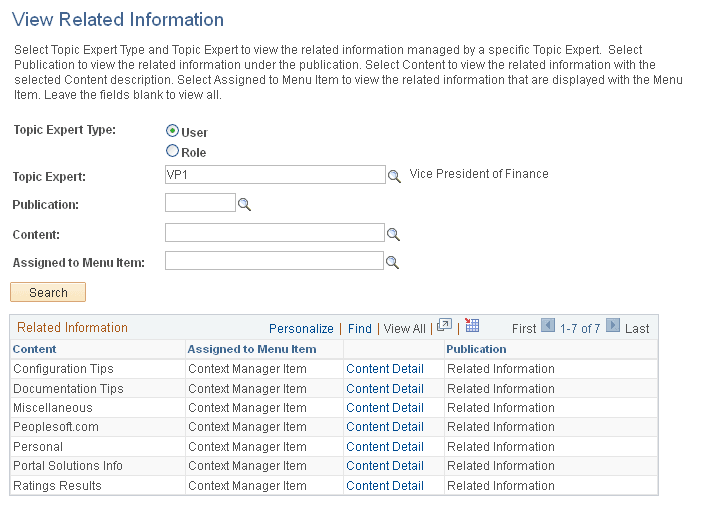Click the grid Zoom popup icon
The height and width of the screenshot is (514, 701).
tap(445, 326)
